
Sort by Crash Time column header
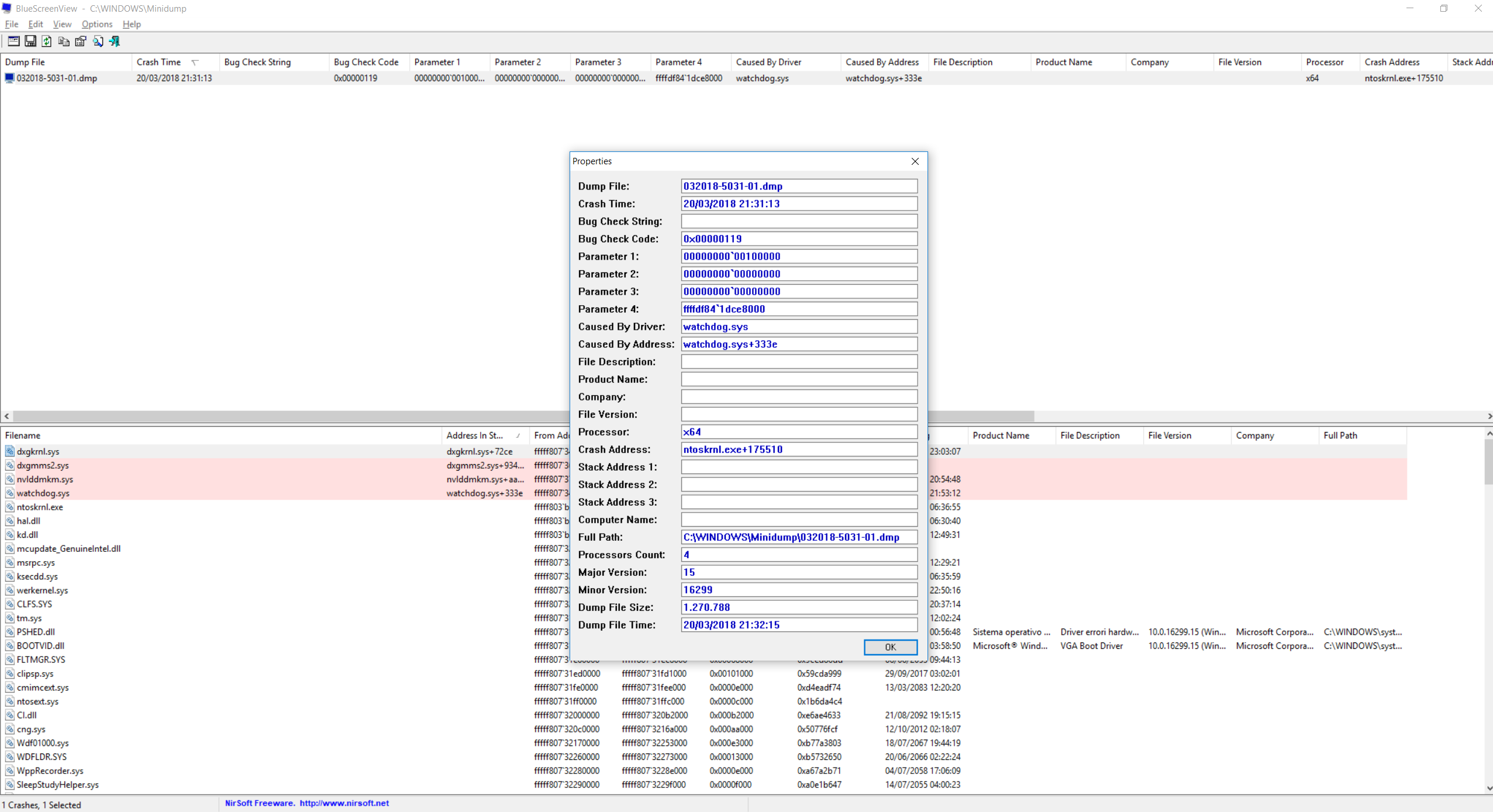tap(159, 62)
